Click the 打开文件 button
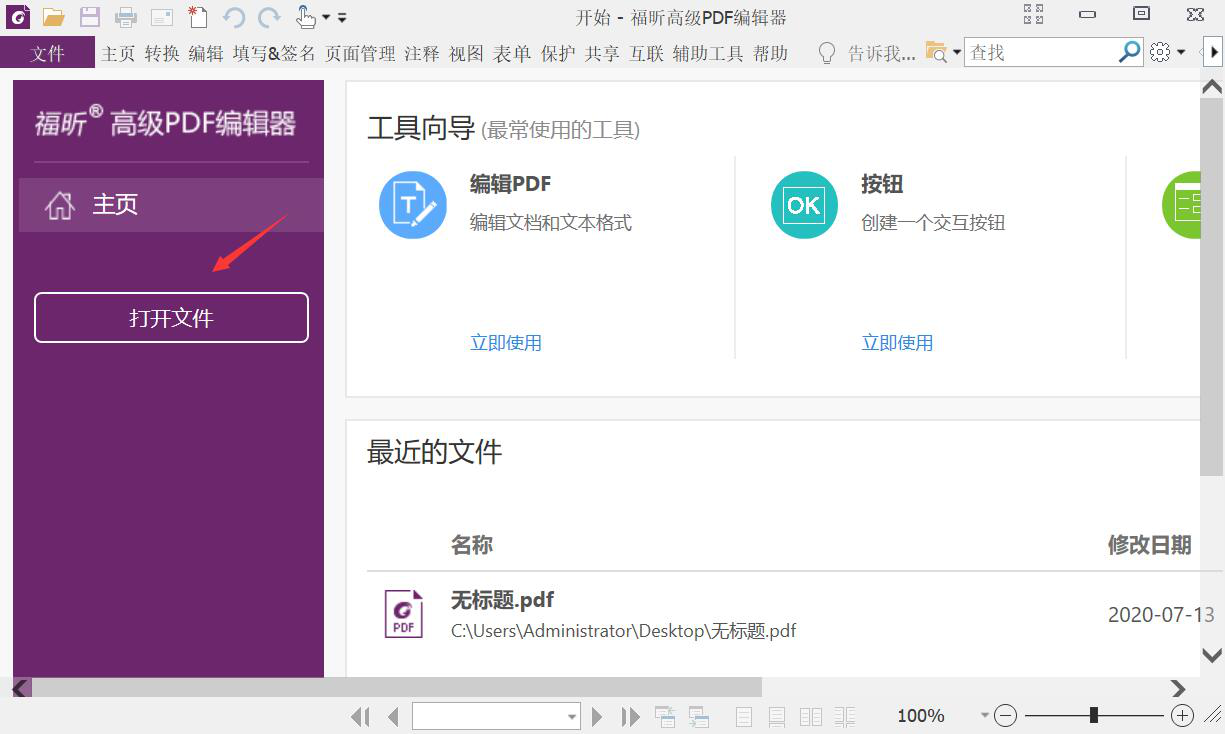This screenshot has width=1225, height=734. 171,317
